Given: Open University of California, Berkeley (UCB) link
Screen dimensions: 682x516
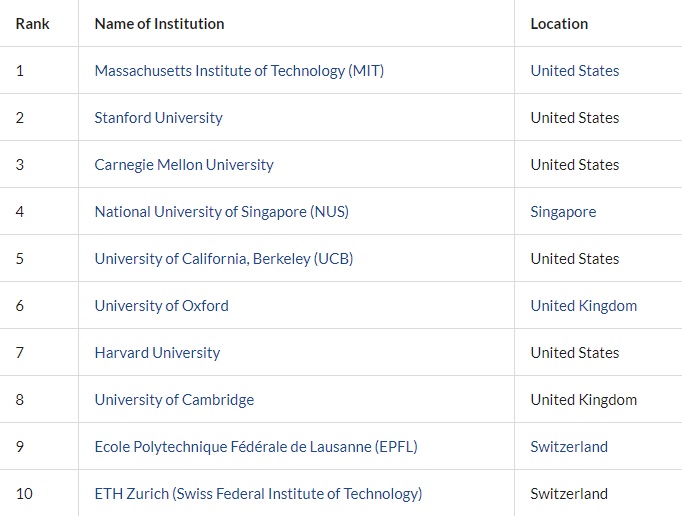Looking at the screenshot, I should coord(224,259).
